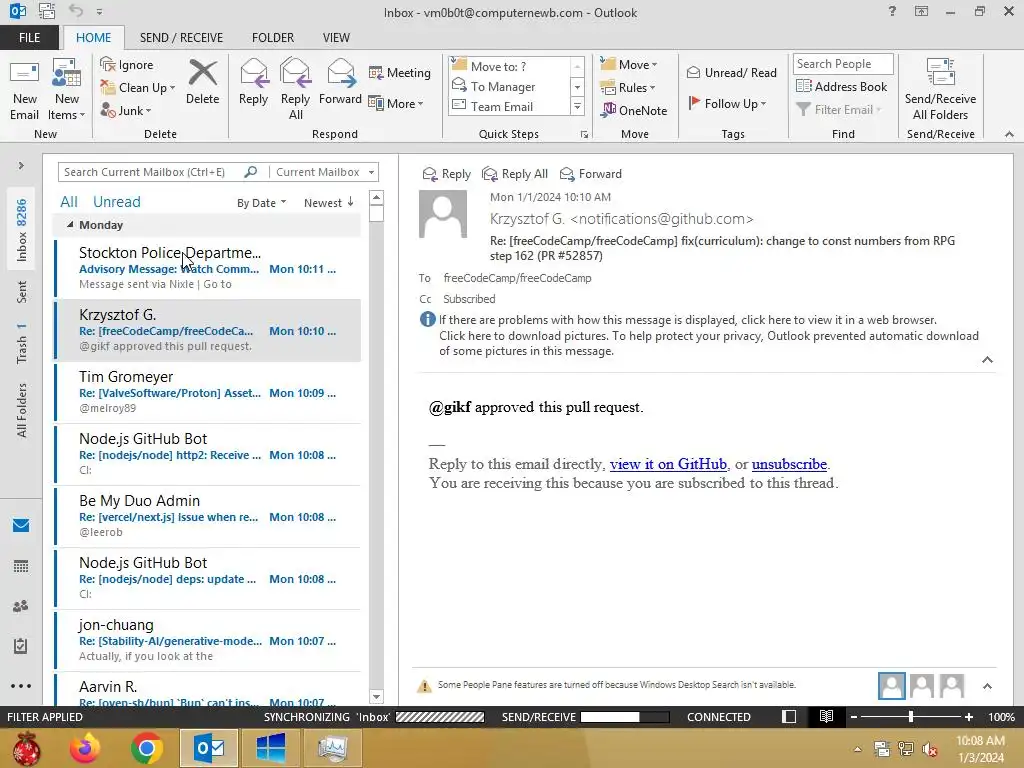Open the Clean Up dropdown
The width and height of the screenshot is (1024, 768).
pyautogui.click(x=138, y=88)
